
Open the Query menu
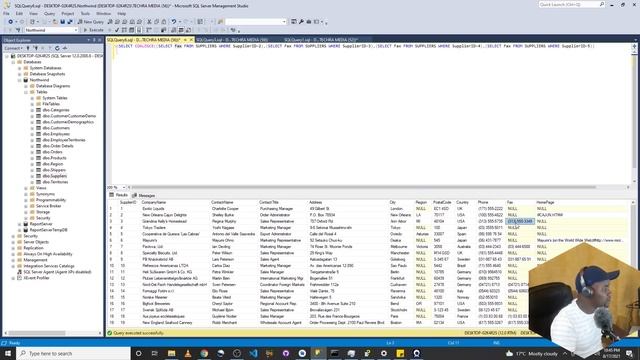click(49, 13)
